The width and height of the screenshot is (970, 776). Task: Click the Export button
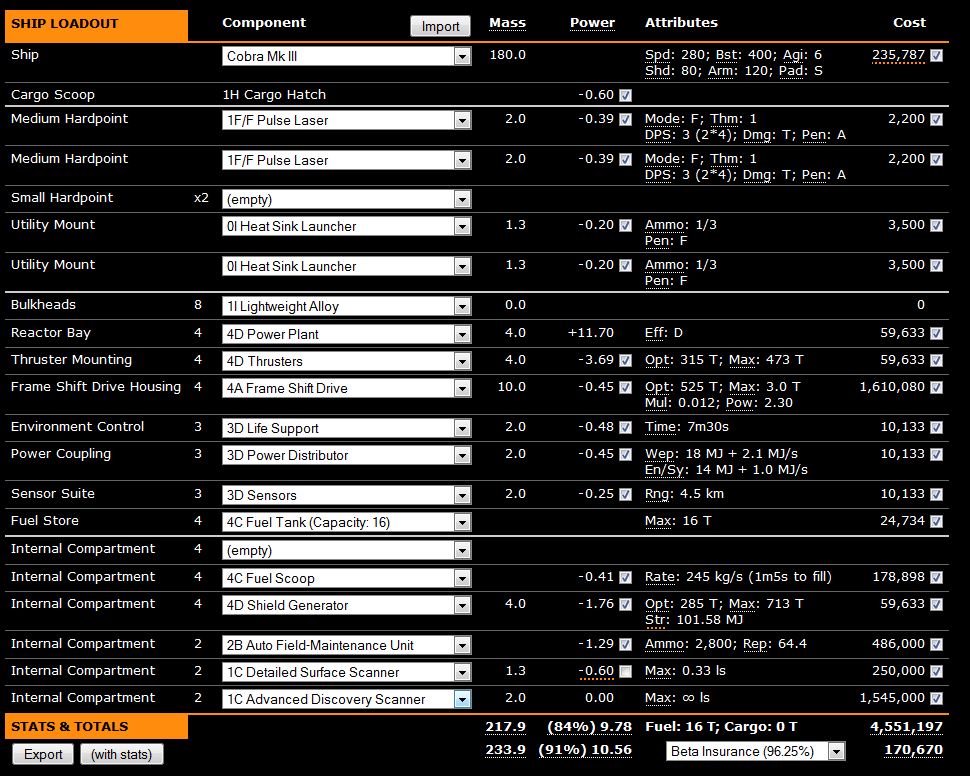[x=43, y=754]
